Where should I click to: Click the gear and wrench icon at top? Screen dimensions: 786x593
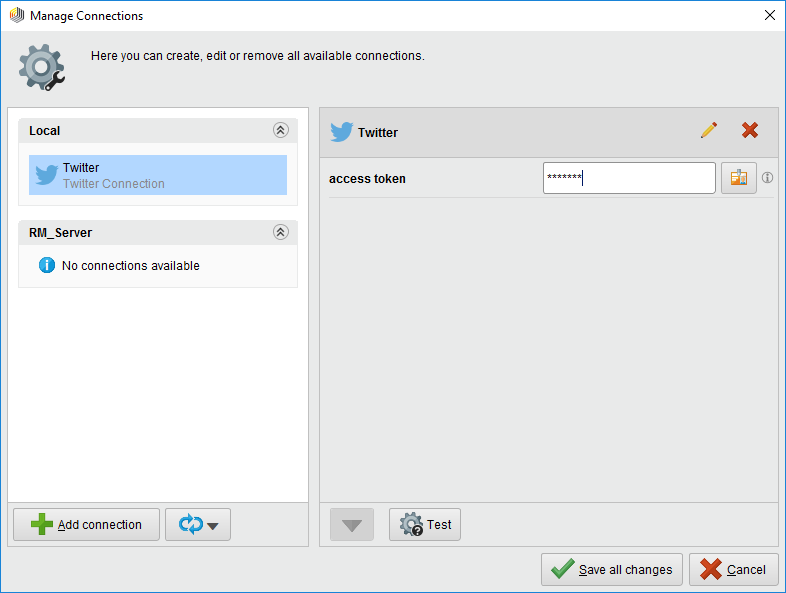tap(41, 66)
